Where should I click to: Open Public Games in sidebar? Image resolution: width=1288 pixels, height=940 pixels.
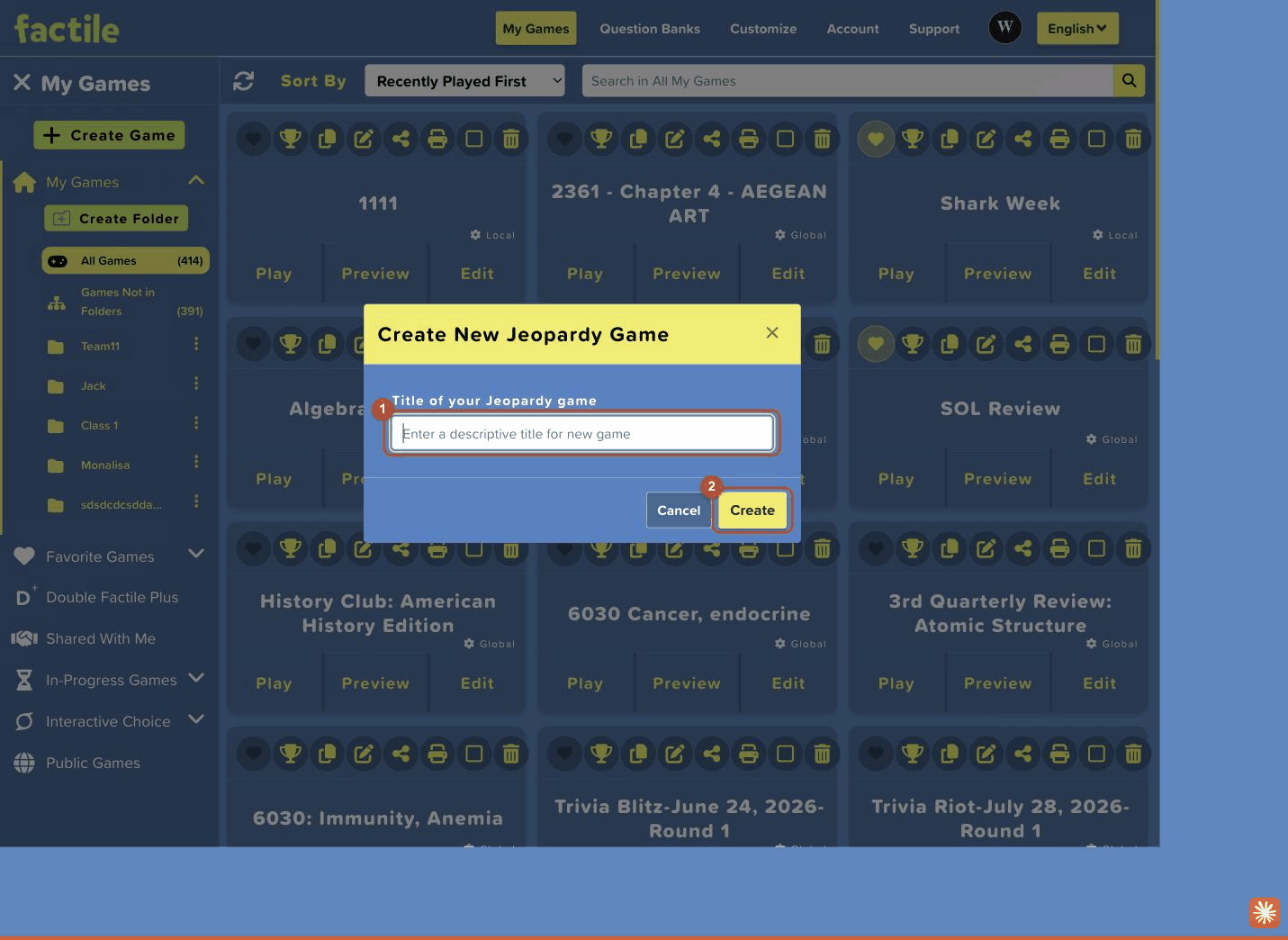coord(93,763)
